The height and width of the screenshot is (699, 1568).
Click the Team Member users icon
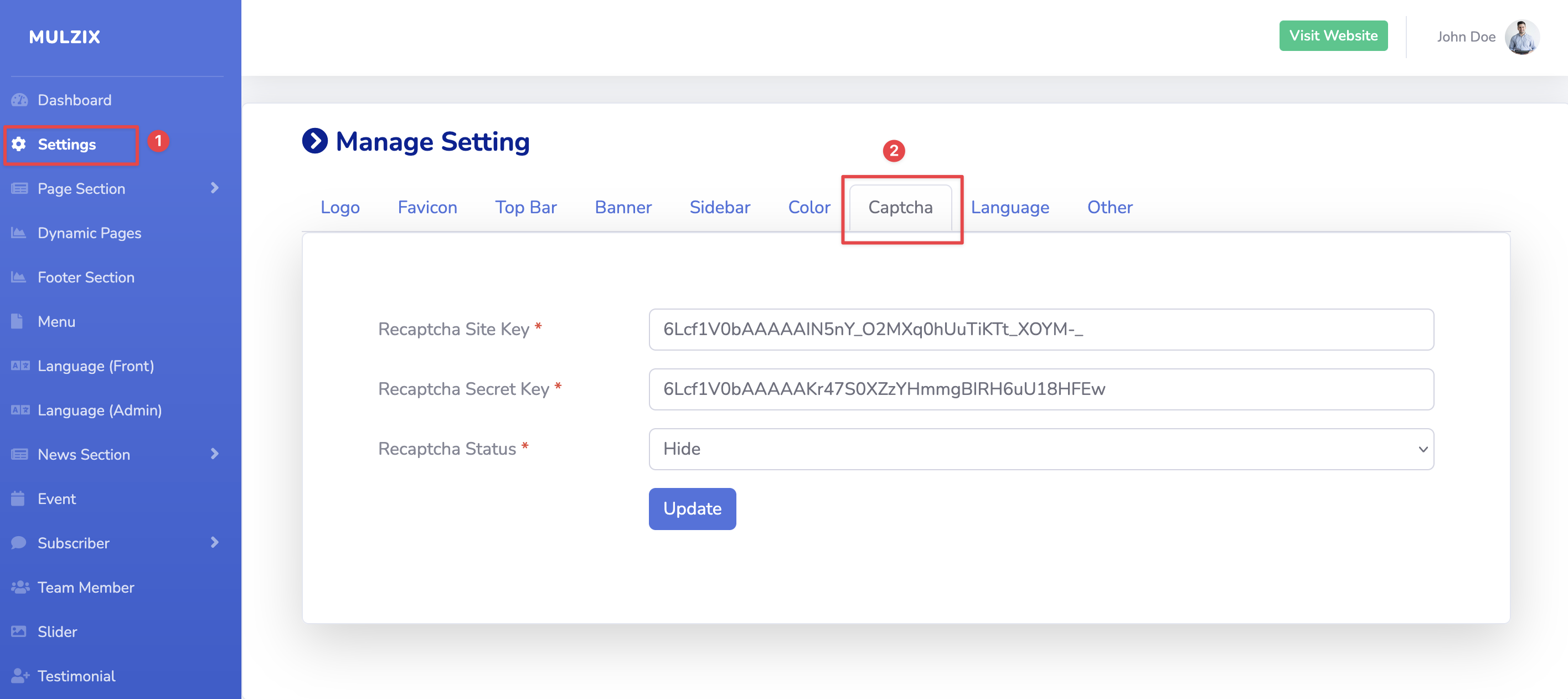coord(20,588)
